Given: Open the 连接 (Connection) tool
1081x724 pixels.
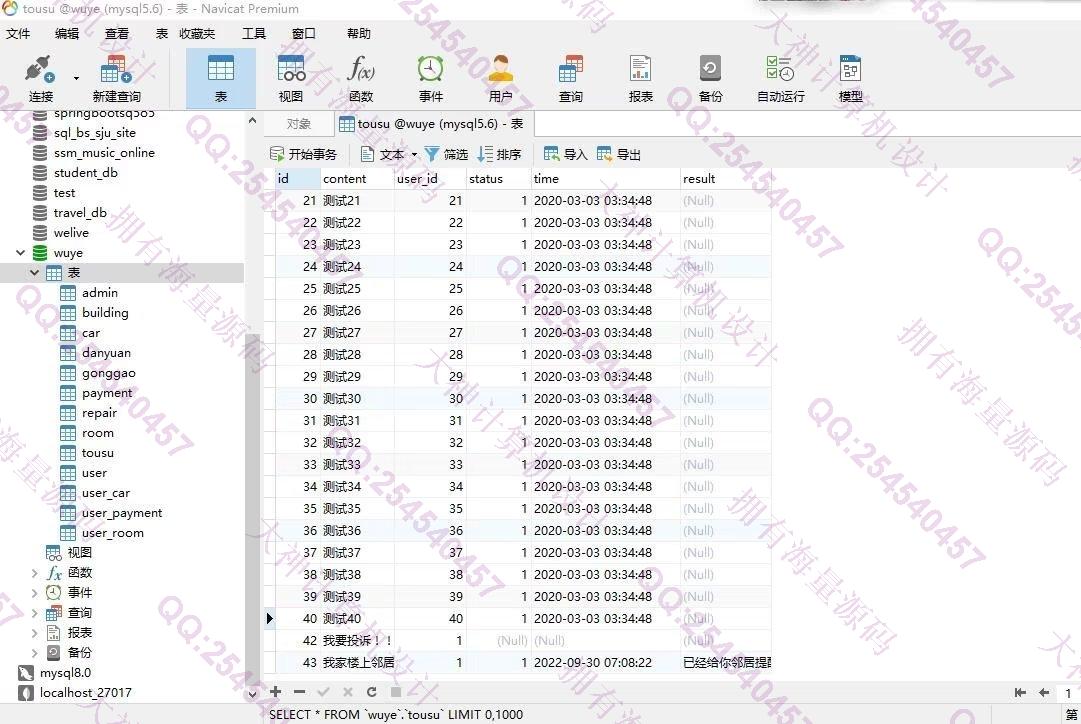Looking at the screenshot, I should point(40,79).
